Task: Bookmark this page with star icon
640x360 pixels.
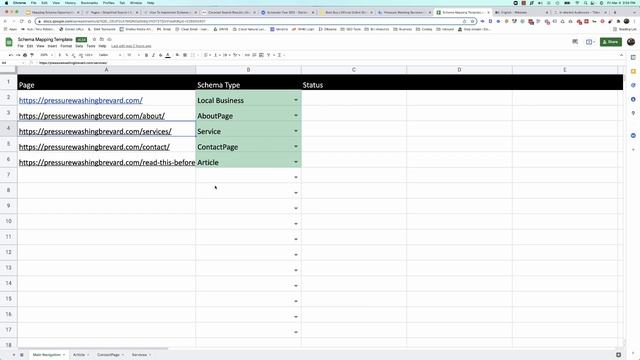Action: pyautogui.click(x=472, y=21)
